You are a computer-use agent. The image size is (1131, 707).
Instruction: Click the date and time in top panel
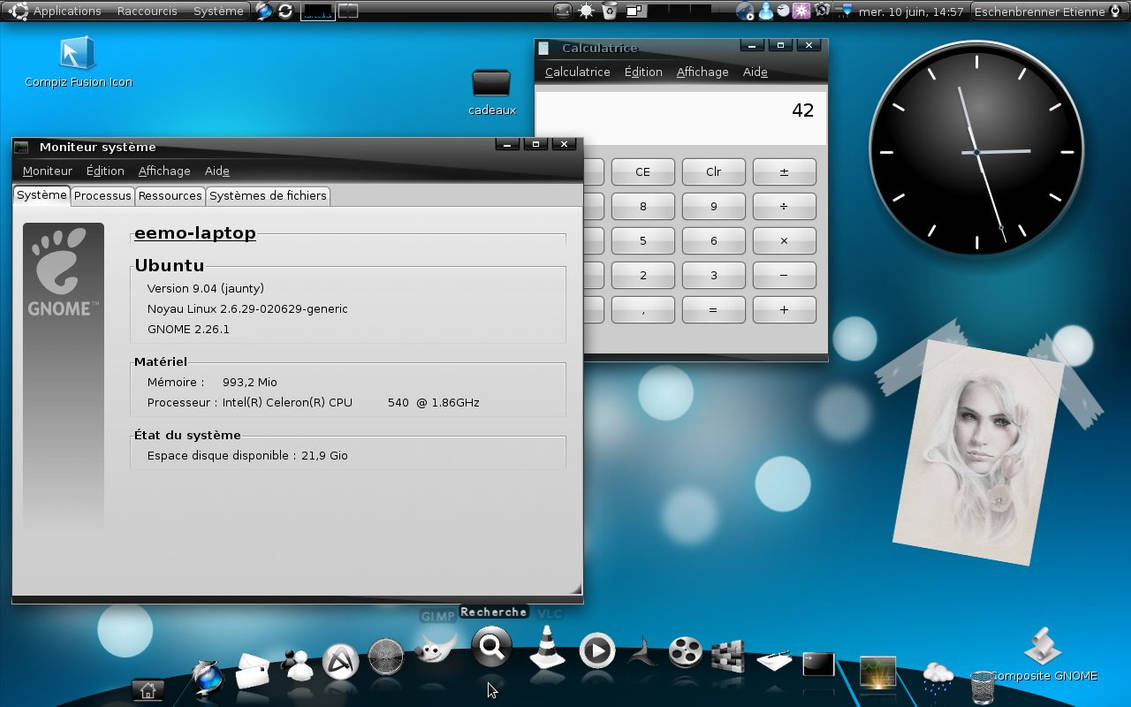[910, 12]
